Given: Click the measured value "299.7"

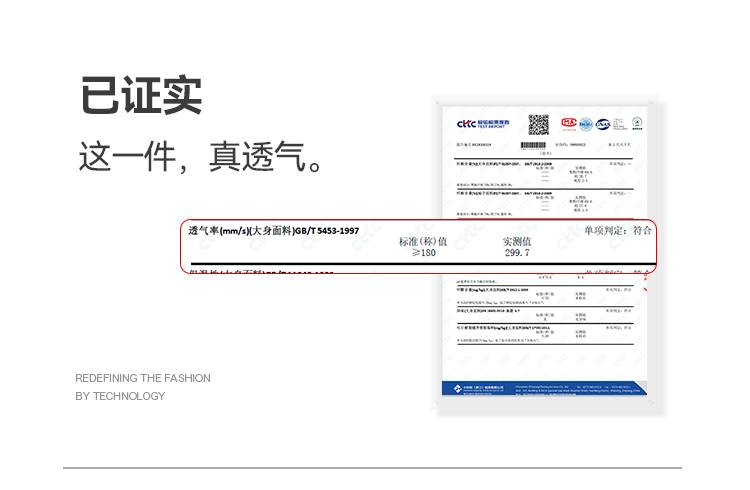Looking at the screenshot, I should [x=517, y=253].
